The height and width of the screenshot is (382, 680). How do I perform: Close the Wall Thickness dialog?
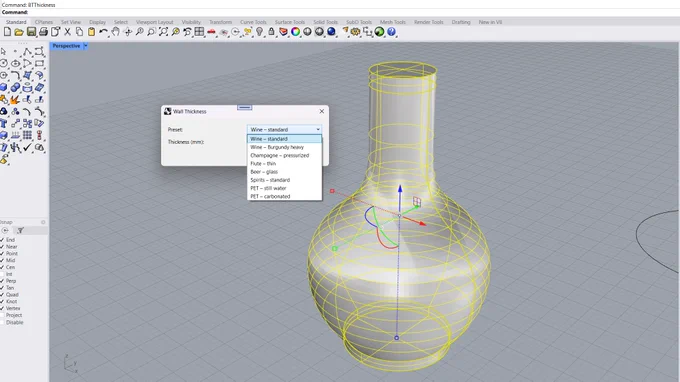tap(321, 111)
